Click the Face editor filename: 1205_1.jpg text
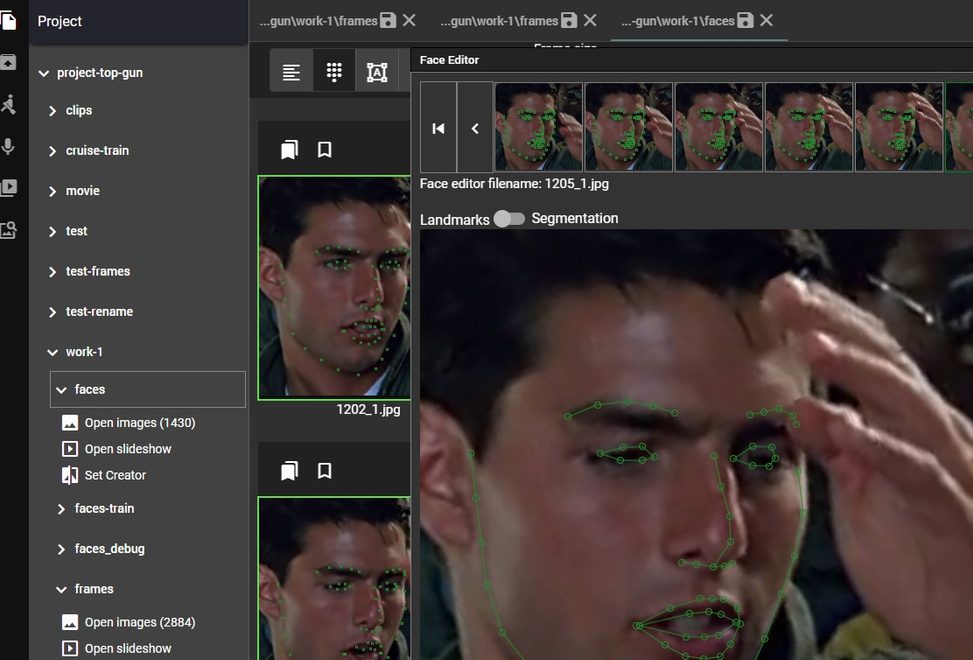The width and height of the screenshot is (973, 660). [514, 184]
